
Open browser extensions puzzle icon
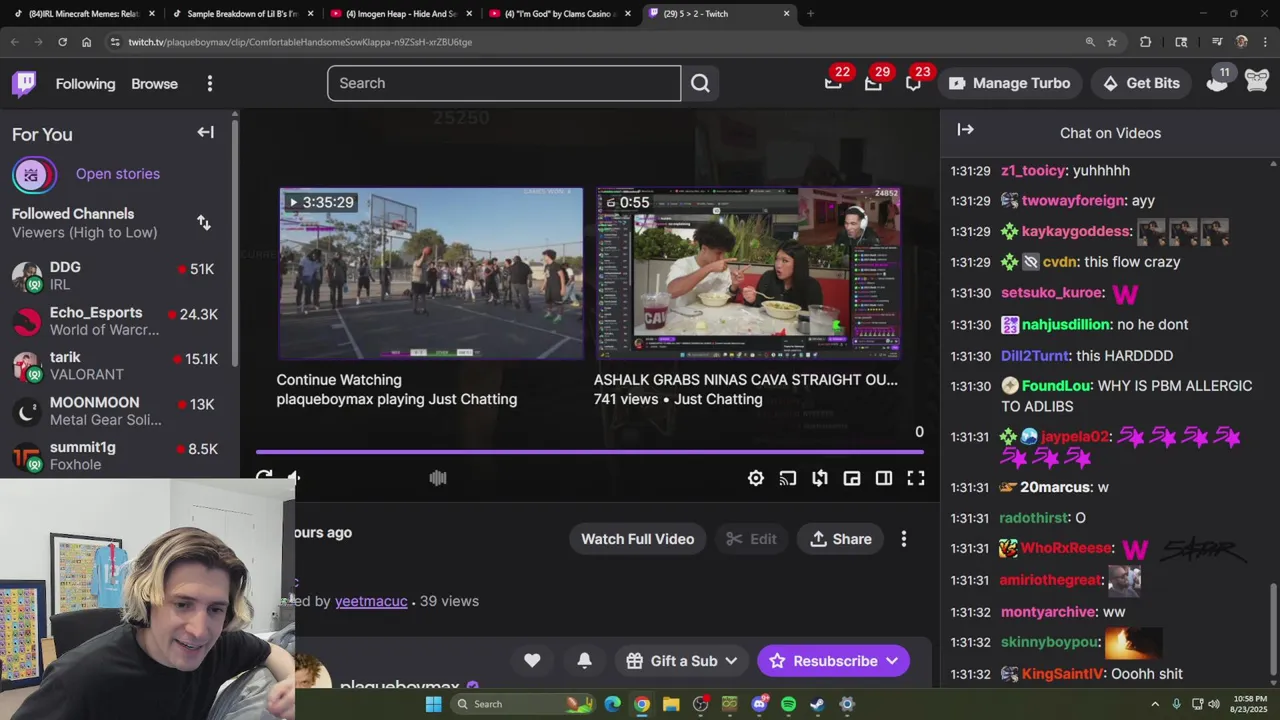(1146, 42)
